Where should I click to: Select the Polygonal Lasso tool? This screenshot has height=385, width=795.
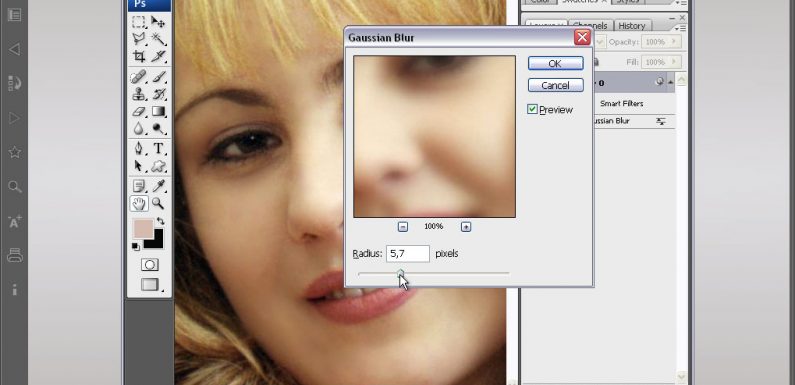click(138, 39)
